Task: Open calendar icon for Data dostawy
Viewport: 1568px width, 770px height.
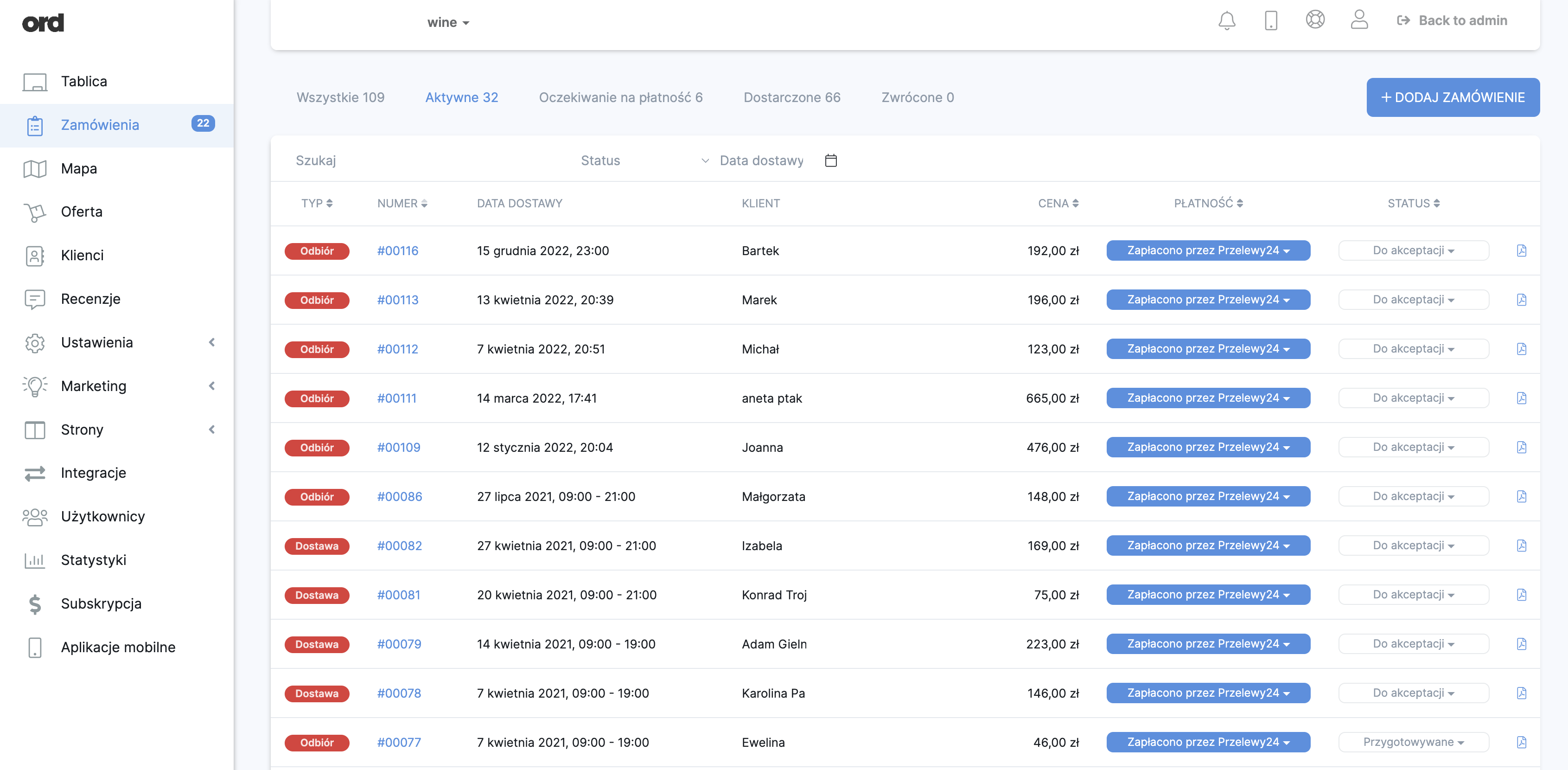Action: pyautogui.click(x=830, y=160)
